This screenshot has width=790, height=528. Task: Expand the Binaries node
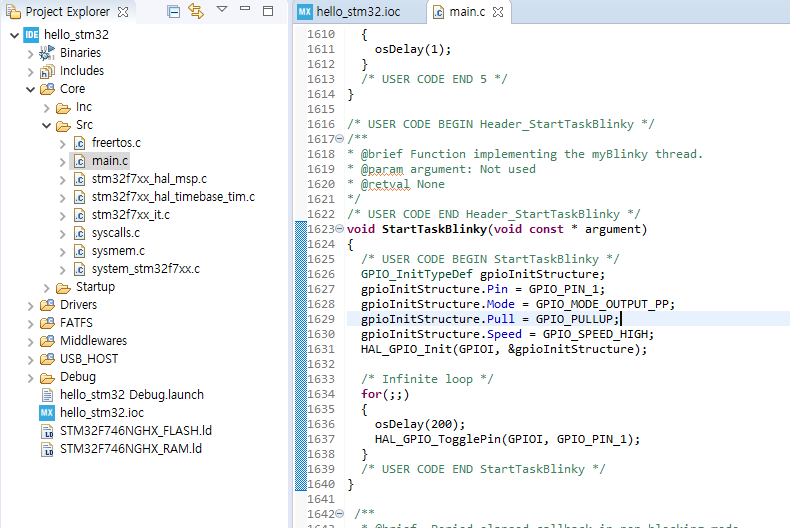click(x=30, y=53)
